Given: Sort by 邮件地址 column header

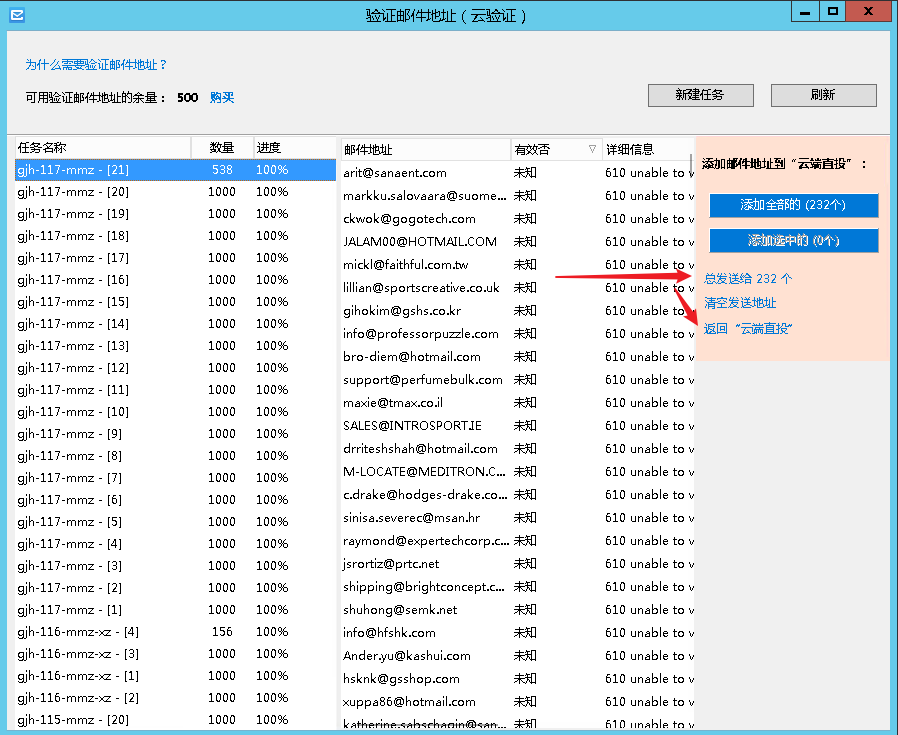Looking at the screenshot, I should [426, 150].
